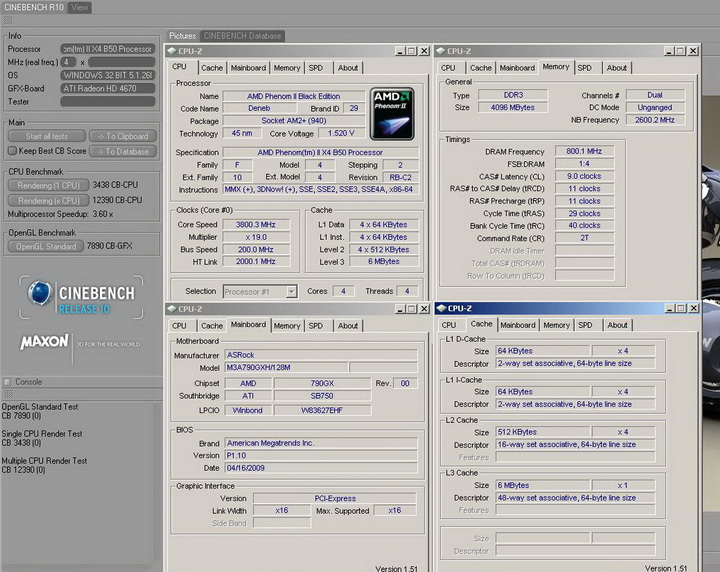
Task: Click the Tester name input field
Action: 108,101
